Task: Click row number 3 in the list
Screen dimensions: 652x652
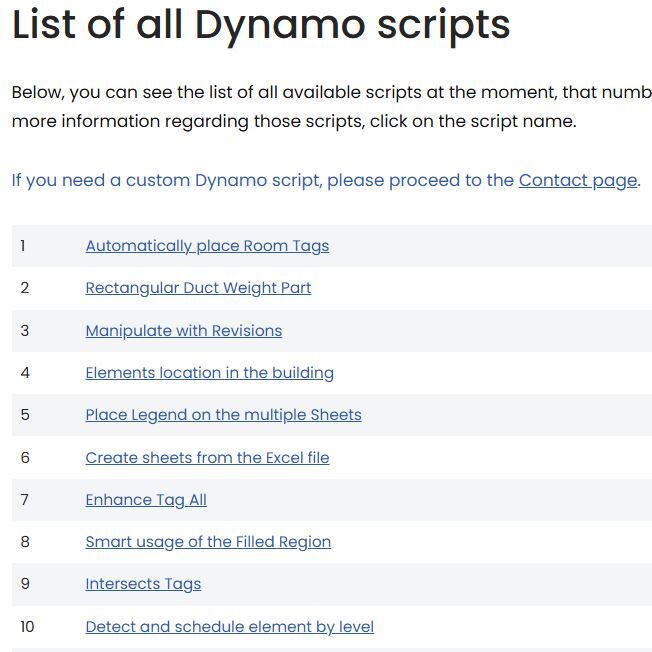Action: tap(25, 331)
